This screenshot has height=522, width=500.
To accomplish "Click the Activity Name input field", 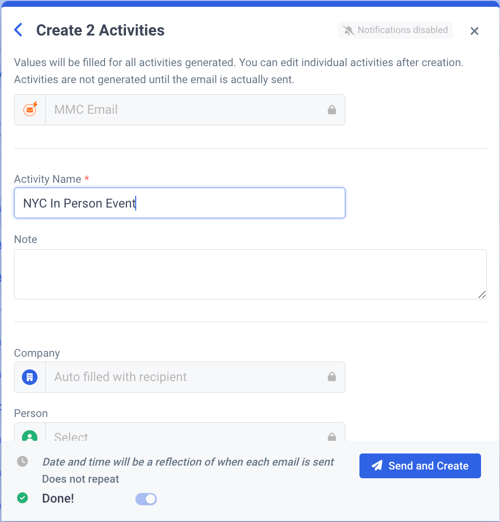I will tap(180, 203).
